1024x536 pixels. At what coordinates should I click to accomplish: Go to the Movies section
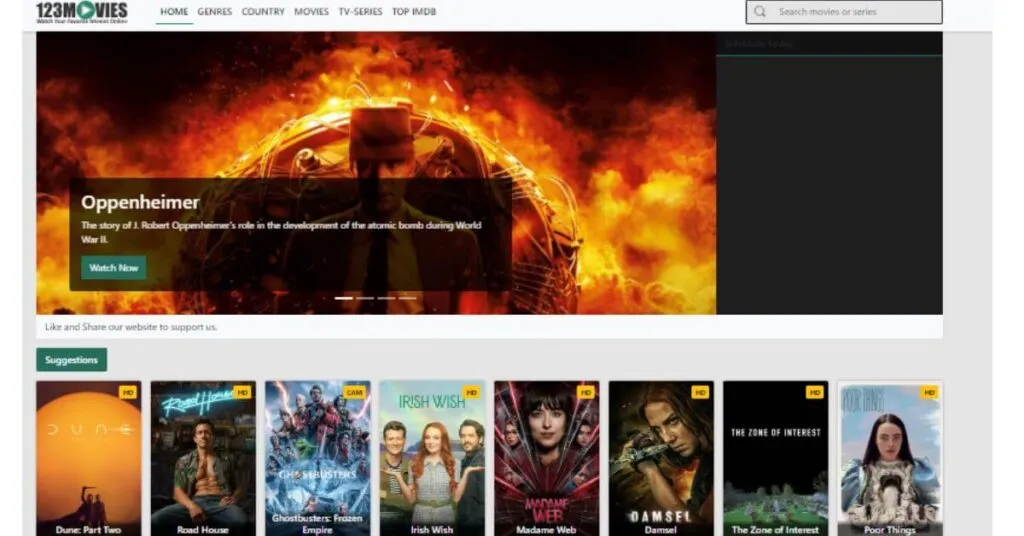pyautogui.click(x=312, y=12)
